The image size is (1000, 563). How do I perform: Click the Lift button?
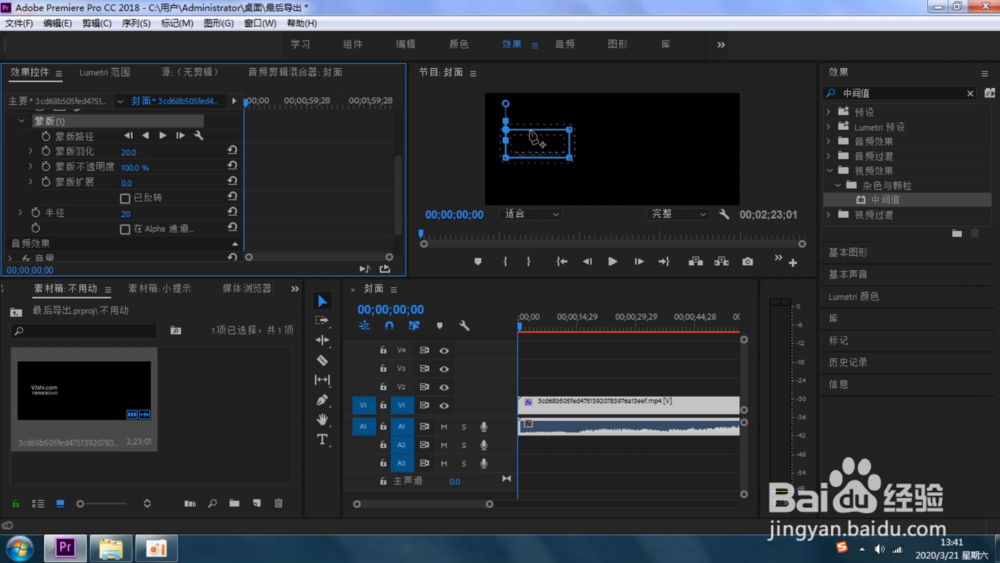[x=696, y=261]
